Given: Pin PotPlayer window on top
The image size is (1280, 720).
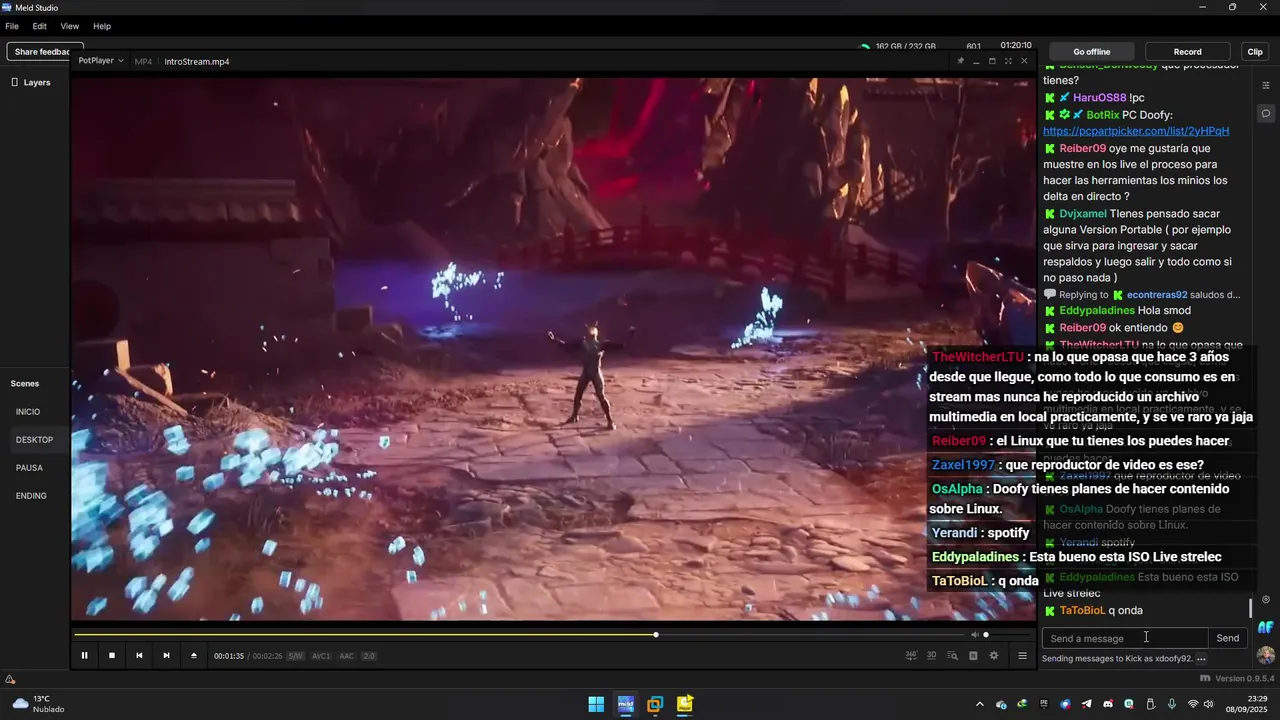Looking at the screenshot, I should [960, 61].
